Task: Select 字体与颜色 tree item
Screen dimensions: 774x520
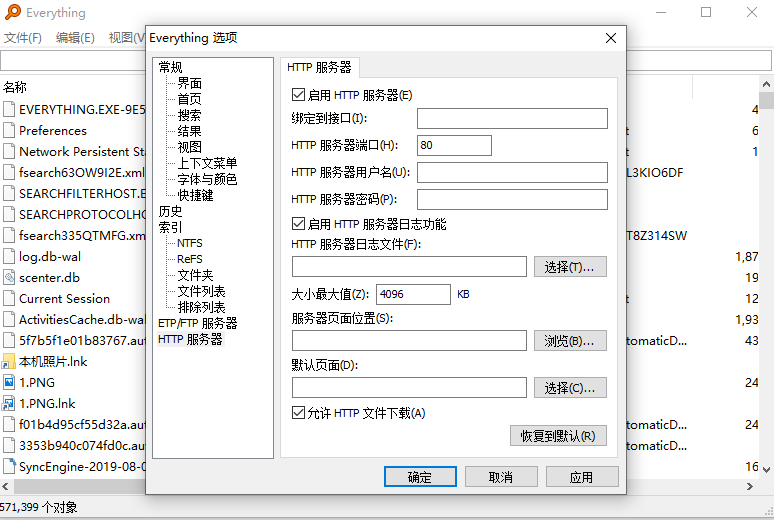Action: [207, 179]
